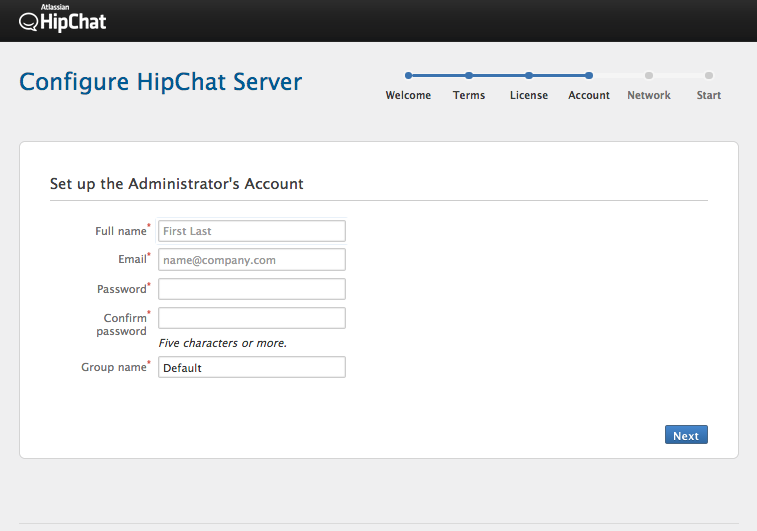Click the Five characters or more hint
The width and height of the screenshot is (757, 531).
223,343
